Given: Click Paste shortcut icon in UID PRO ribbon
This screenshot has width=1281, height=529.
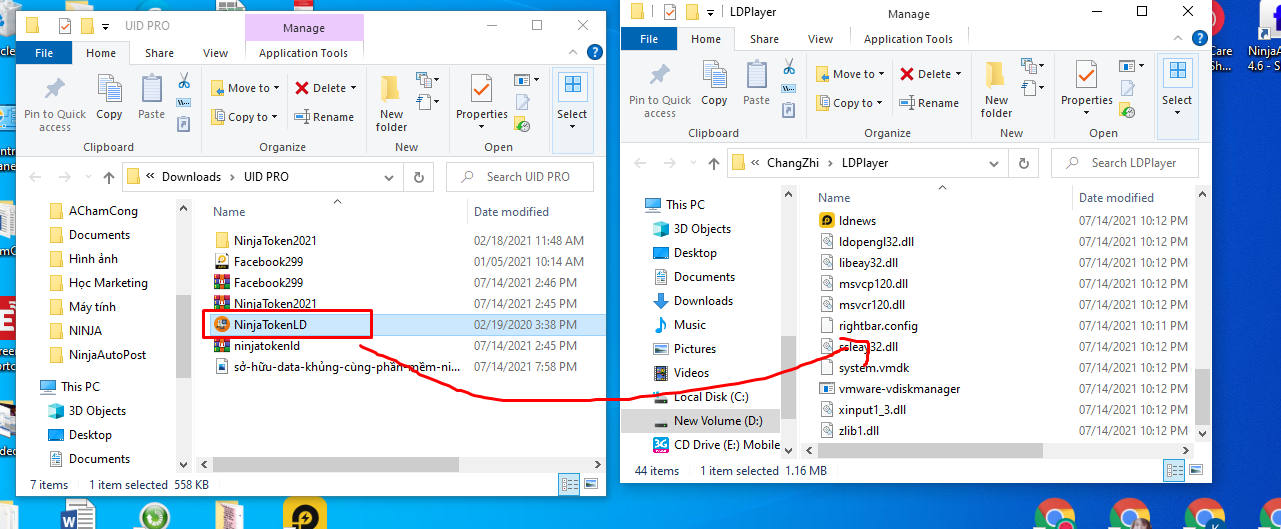Looking at the screenshot, I should 184,124.
